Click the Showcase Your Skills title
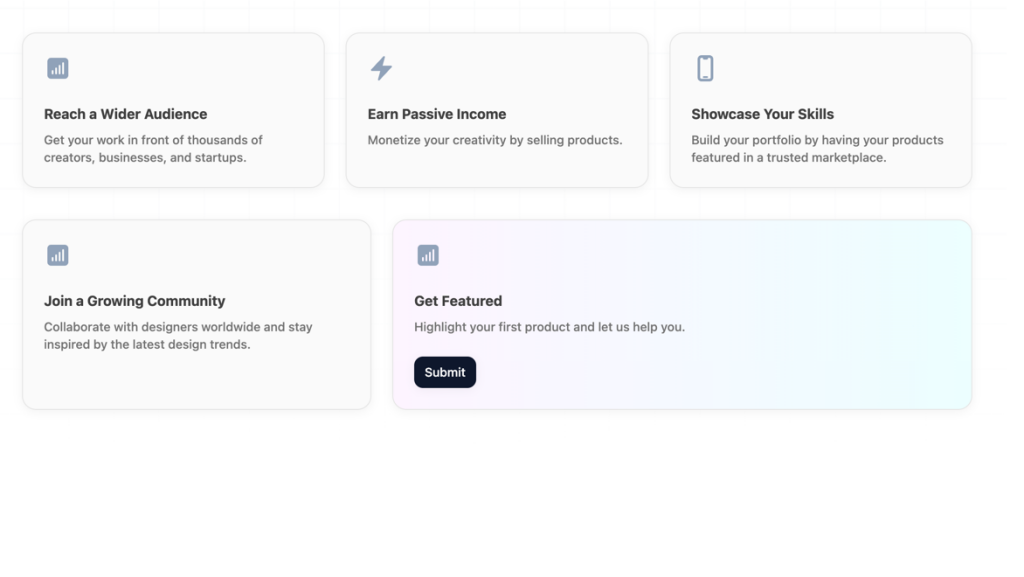This screenshot has height=577, width=1024. (762, 114)
